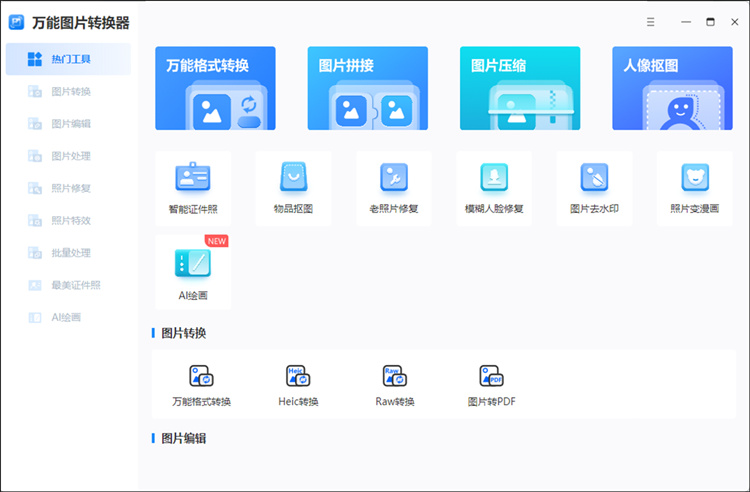Click the 万能图片转换器 app logo
This screenshot has width=750, height=492.
(16, 22)
